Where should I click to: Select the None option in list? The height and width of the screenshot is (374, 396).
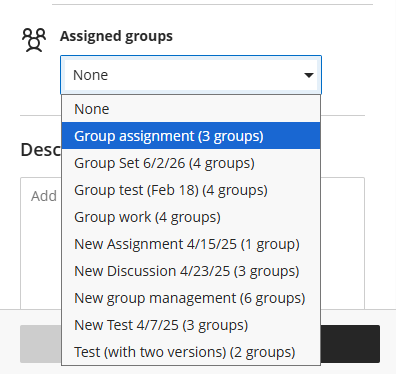tap(191, 109)
